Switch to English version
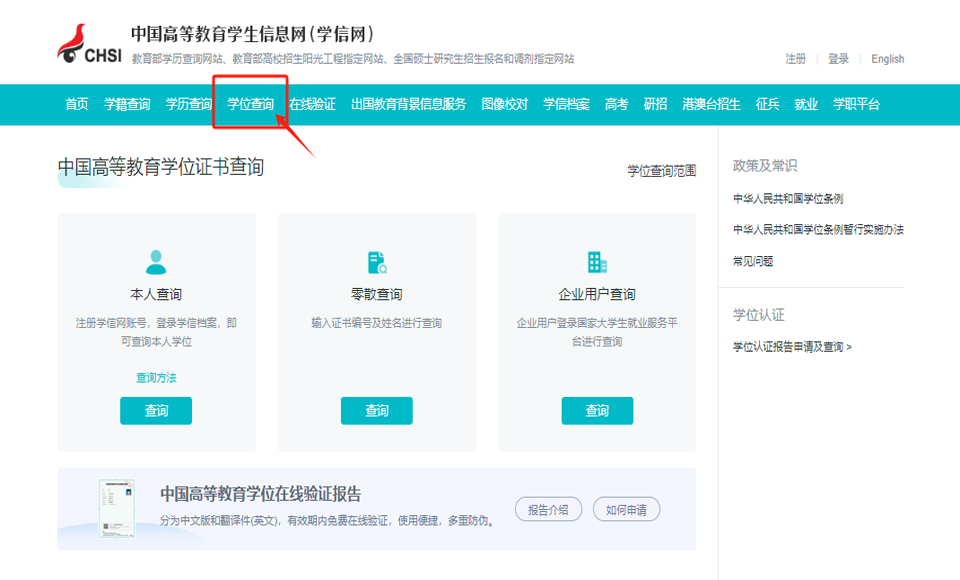The height and width of the screenshot is (580, 960). pyautogui.click(x=888, y=59)
